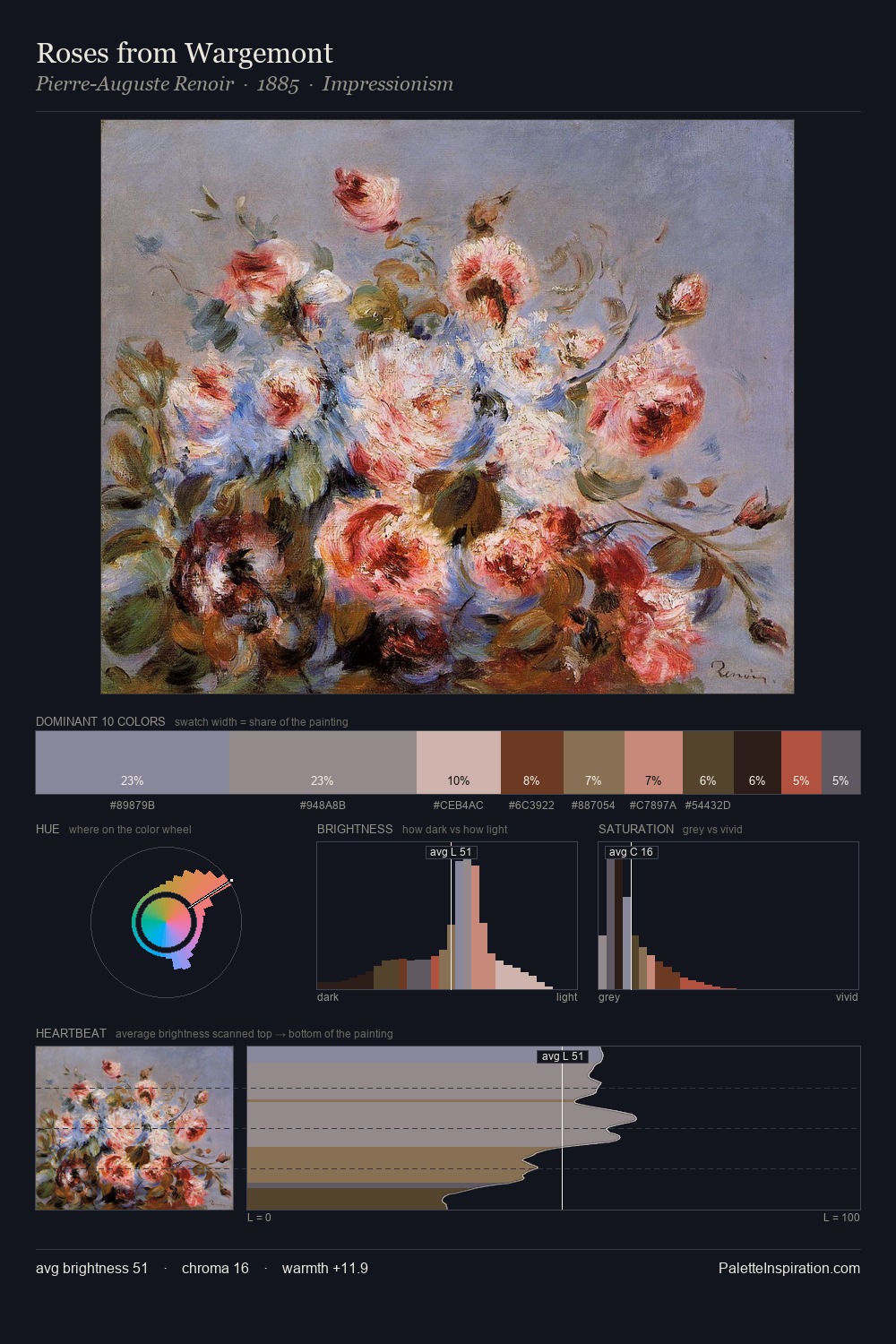Viewport: 896px width, 1344px height.
Task: Click hex code text #89879B
Action: [133, 806]
